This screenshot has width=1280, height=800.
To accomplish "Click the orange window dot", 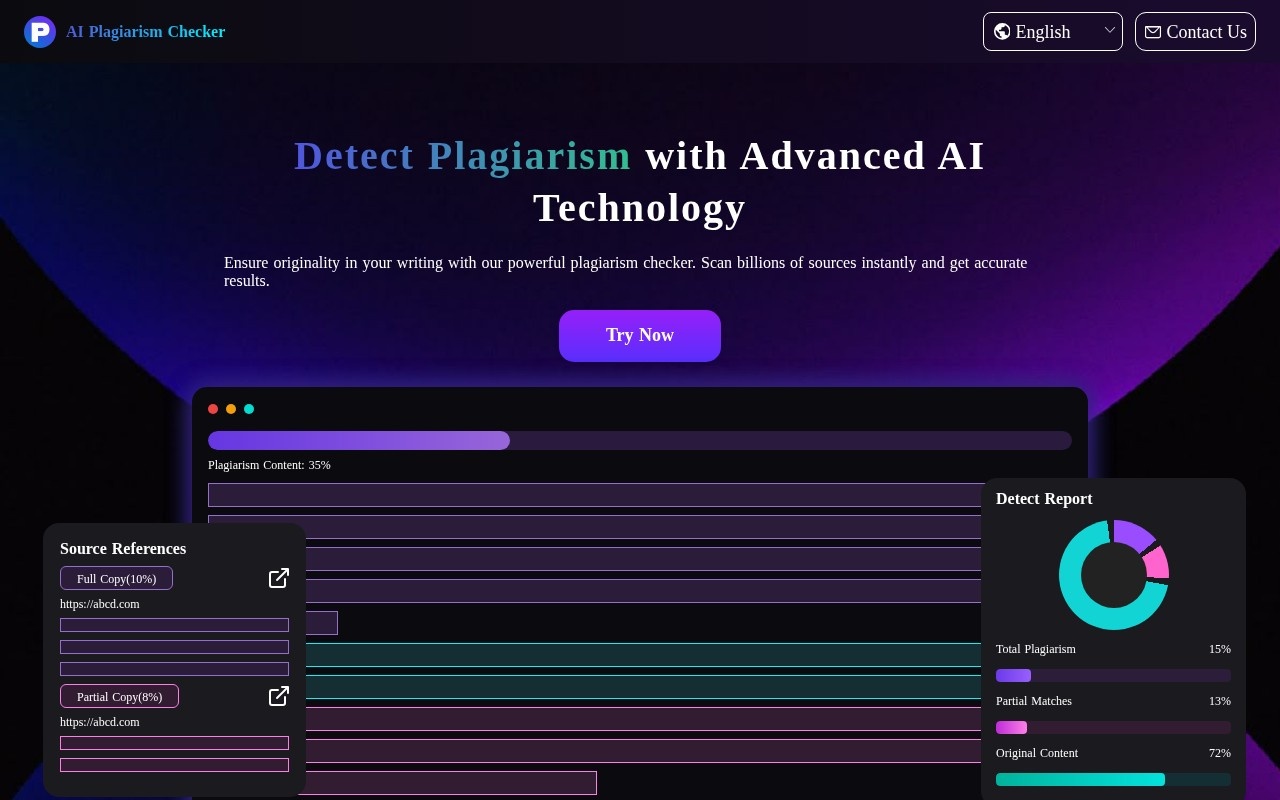I will click(231, 409).
